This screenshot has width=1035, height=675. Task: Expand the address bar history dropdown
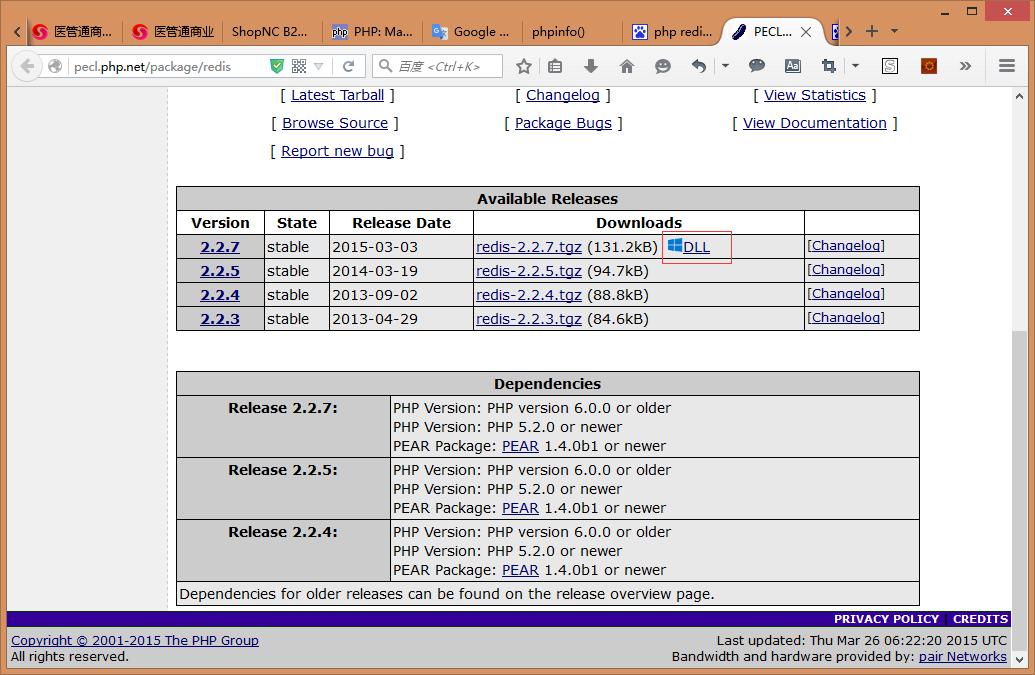pyautogui.click(x=319, y=66)
